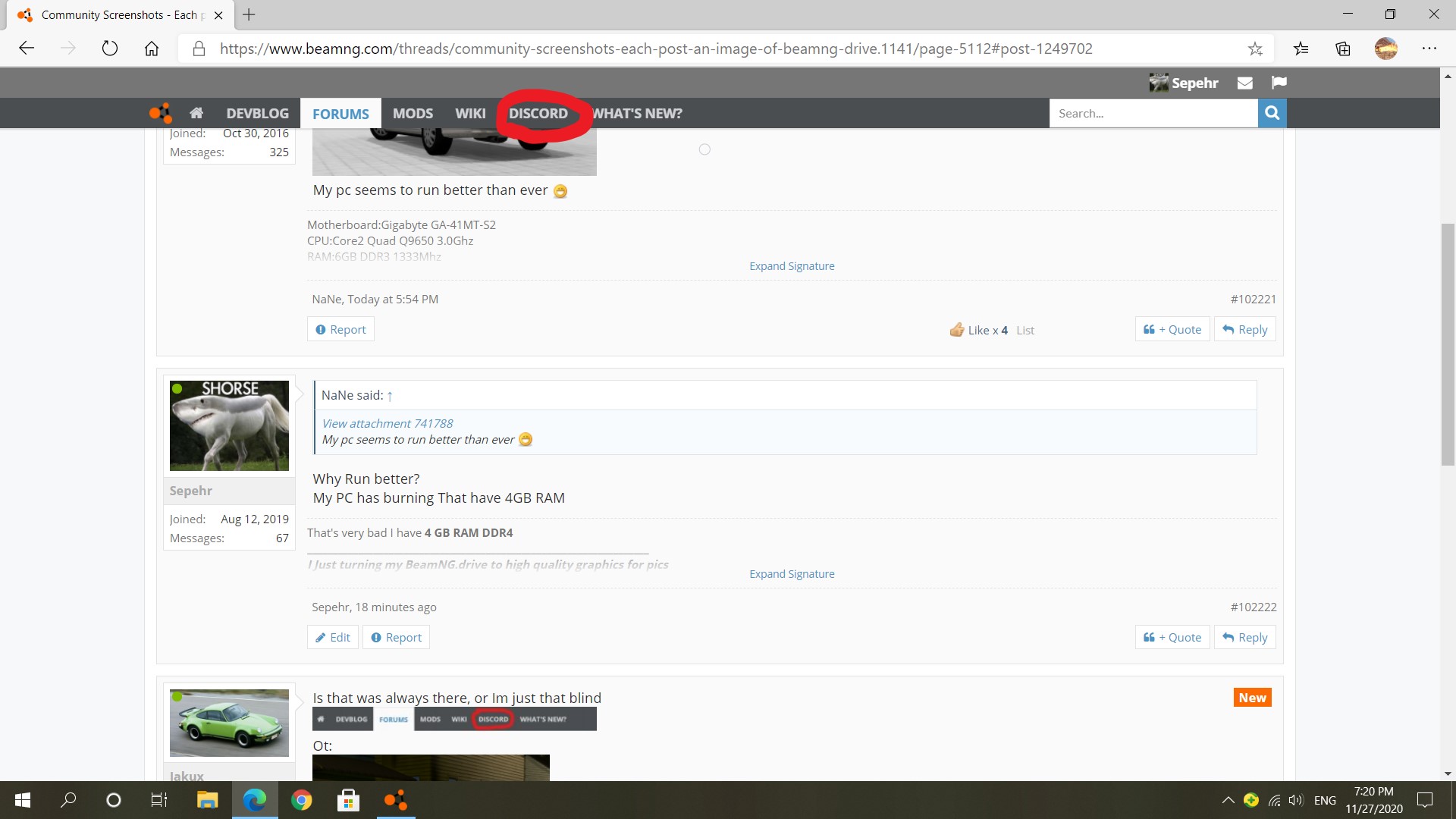This screenshot has width=1456, height=819.
Task: Open the browser profile avatar
Action: coord(1386,49)
